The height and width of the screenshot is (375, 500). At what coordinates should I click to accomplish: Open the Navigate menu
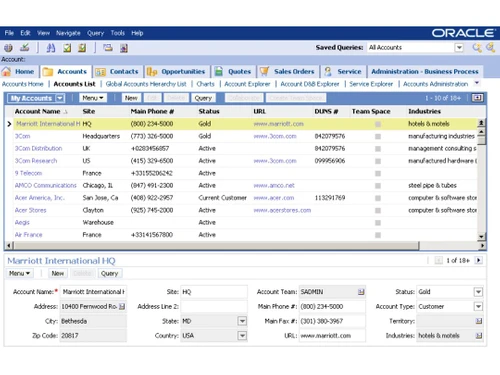pyautogui.click(x=68, y=33)
